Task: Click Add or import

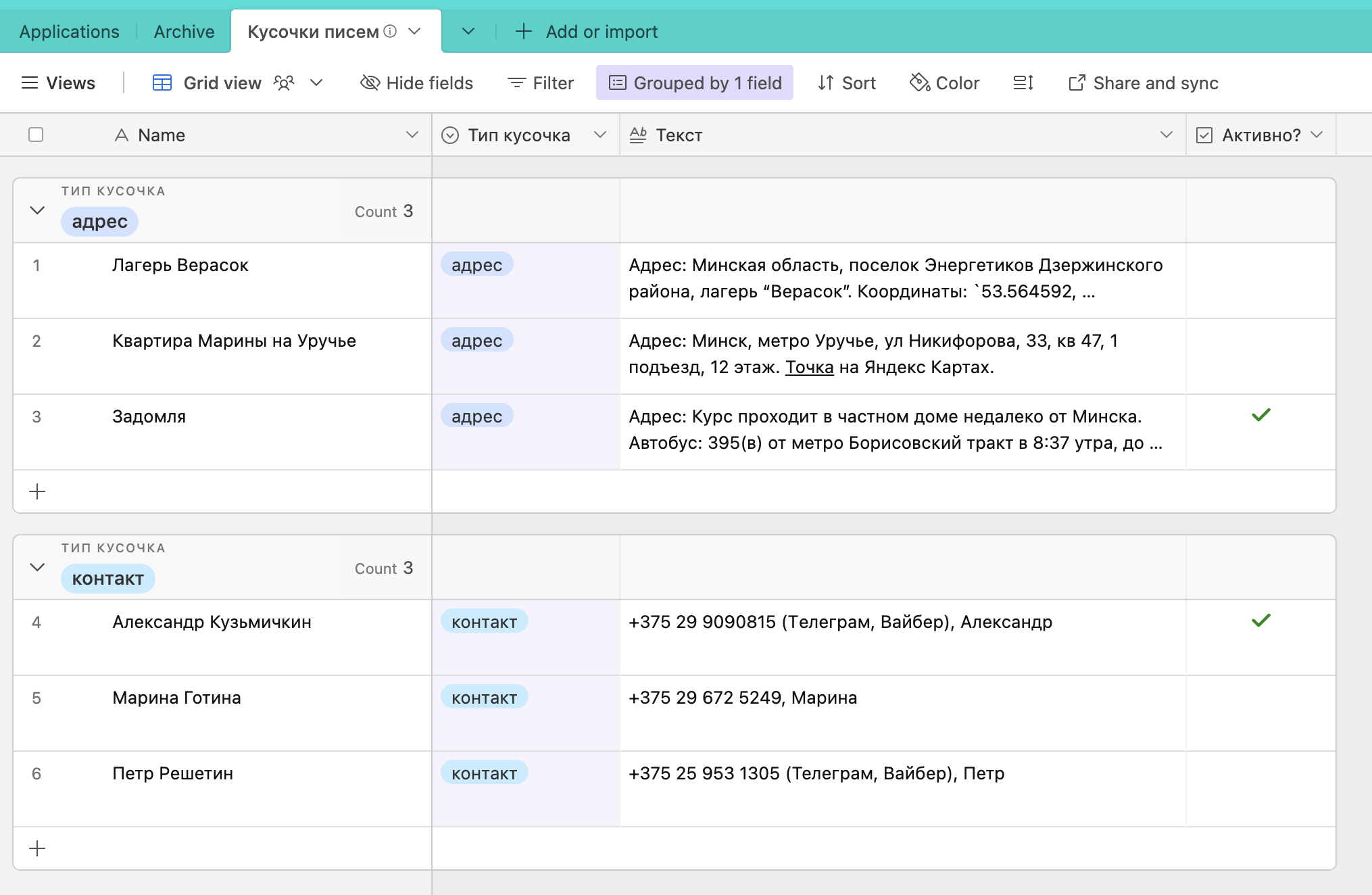Action: [587, 32]
